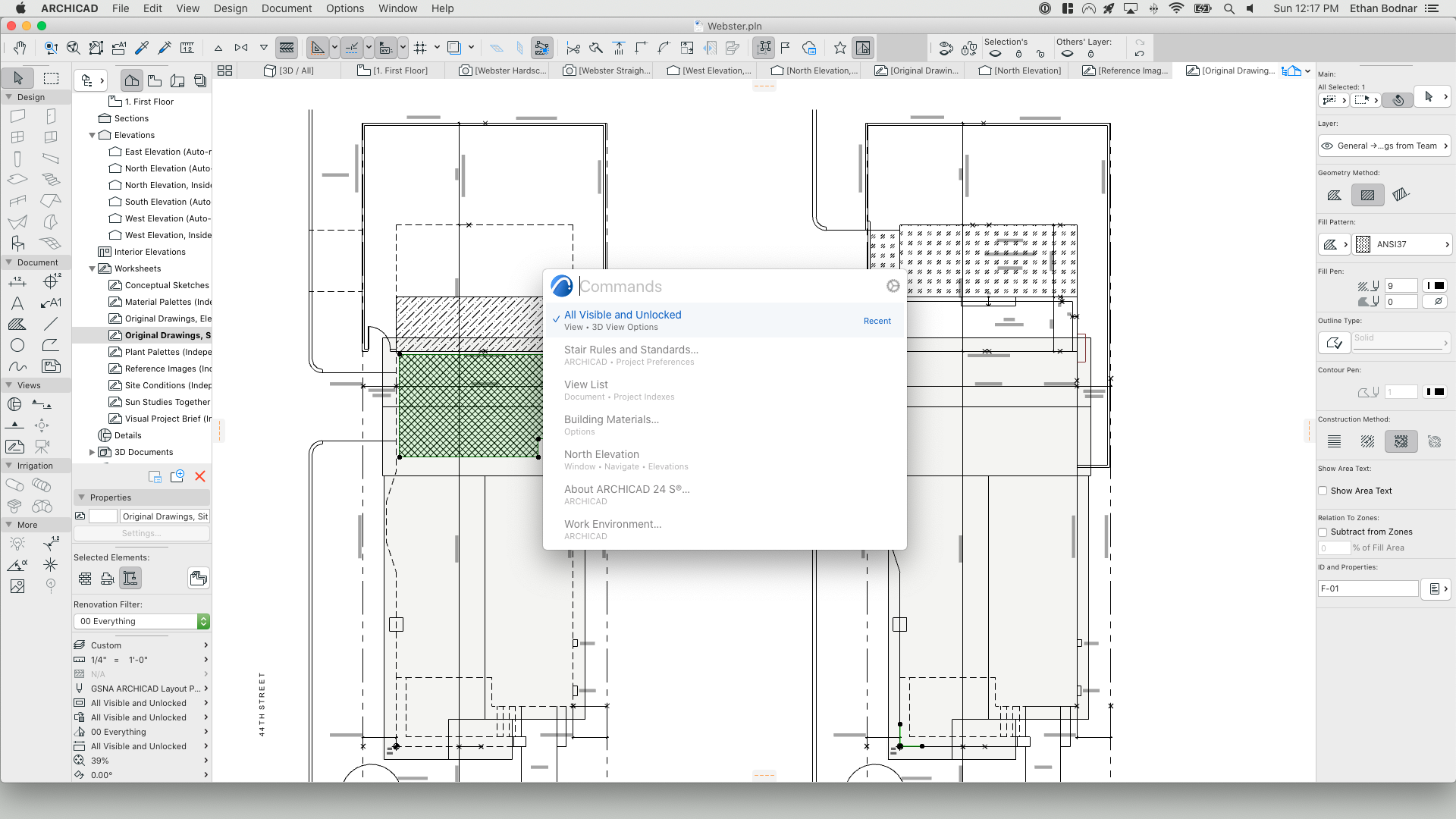Switch to the 1. First Floor tab

point(393,71)
